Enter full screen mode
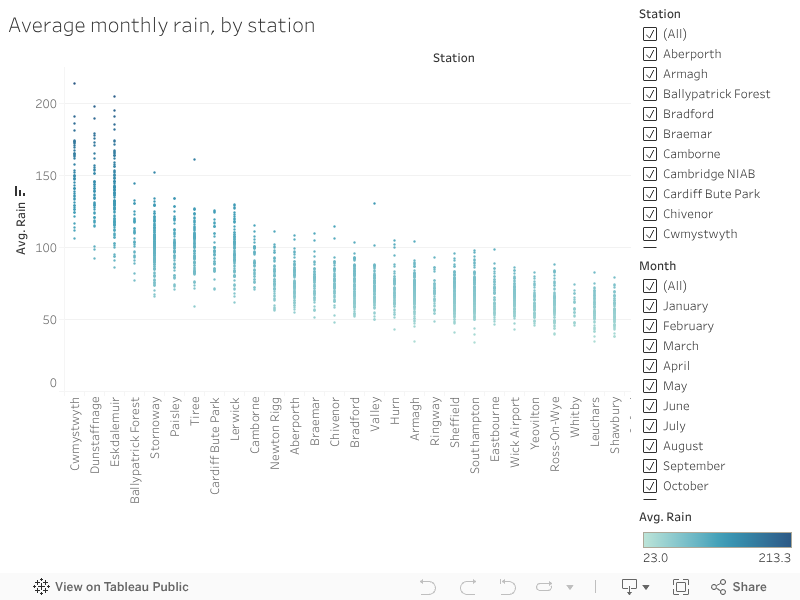Viewport: 800px width, 600px height. click(681, 587)
